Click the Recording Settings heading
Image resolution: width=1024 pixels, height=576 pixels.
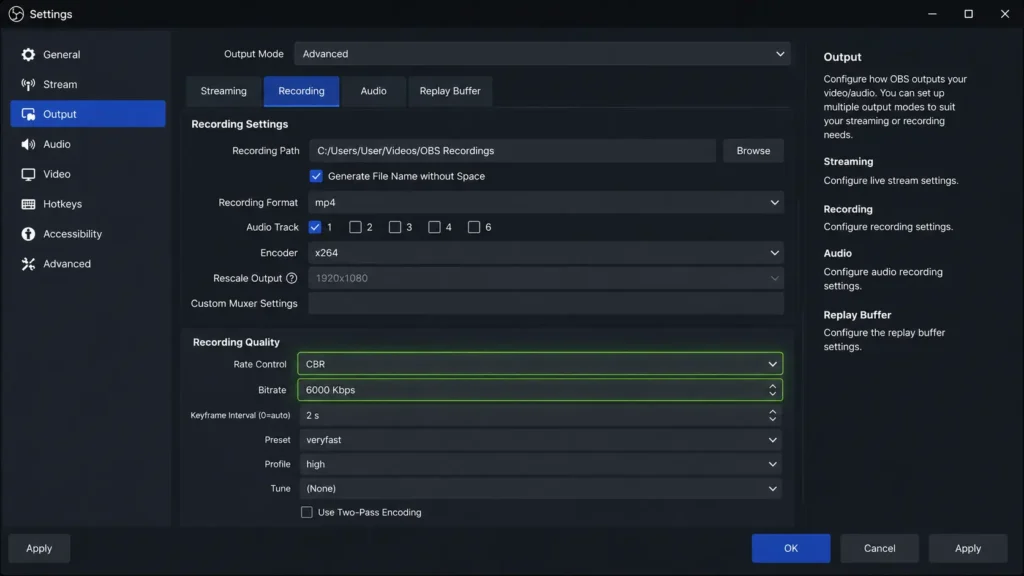(240, 124)
